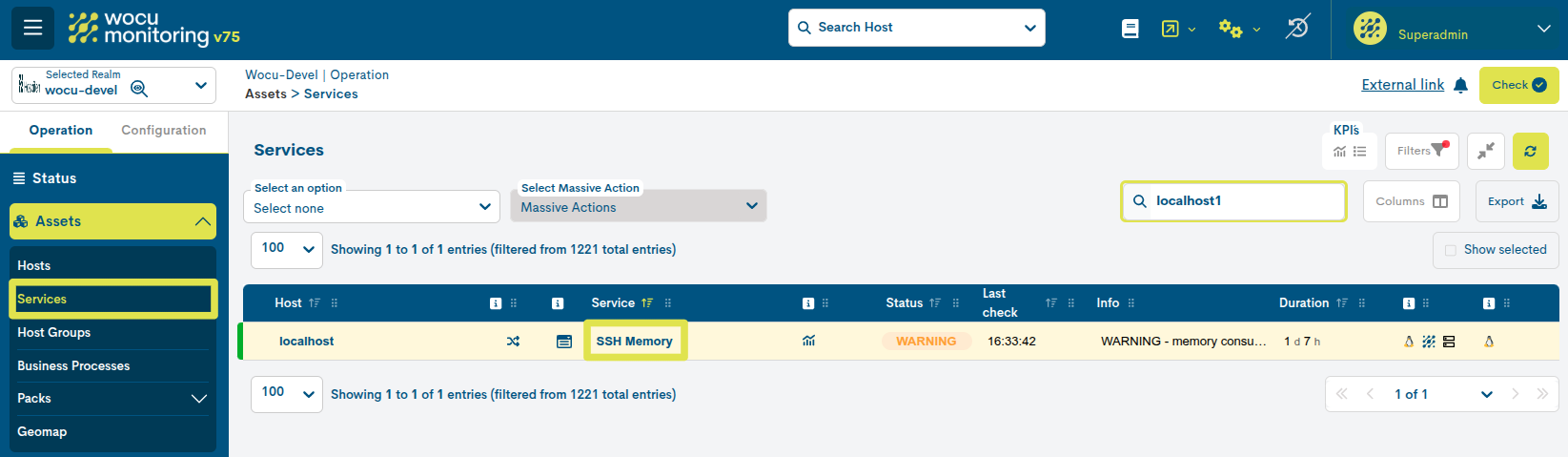Go to the next page arrow
This screenshot has height=457, width=1568.
point(1516,394)
